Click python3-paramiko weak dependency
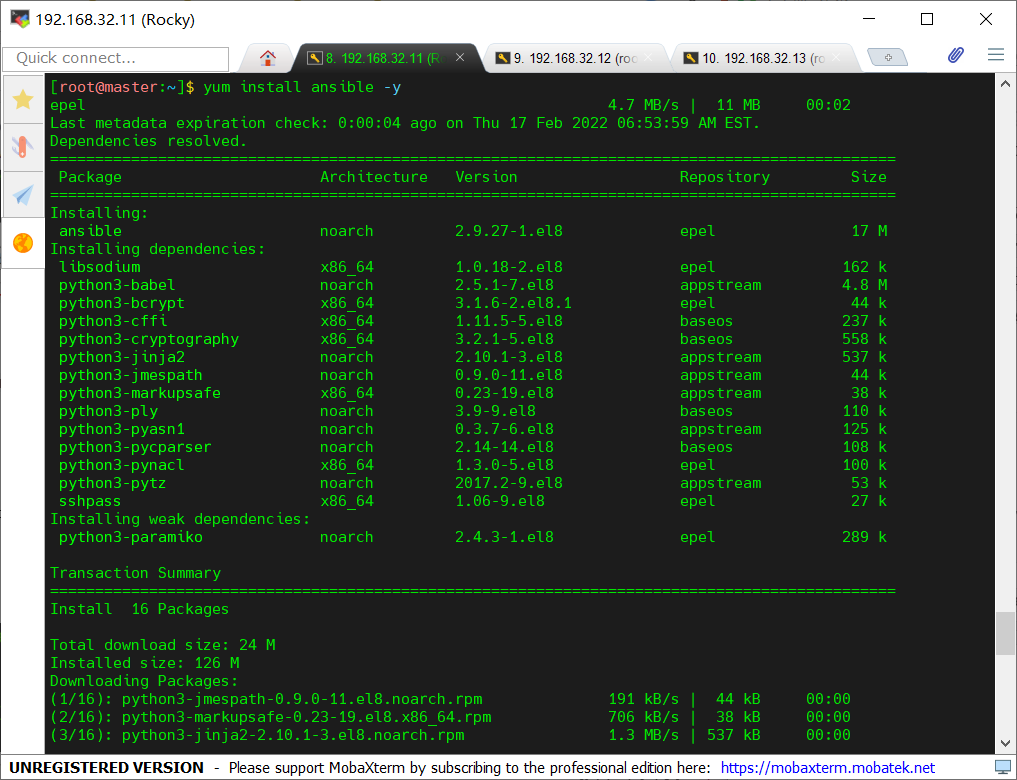This screenshot has width=1017, height=780. (130, 537)
